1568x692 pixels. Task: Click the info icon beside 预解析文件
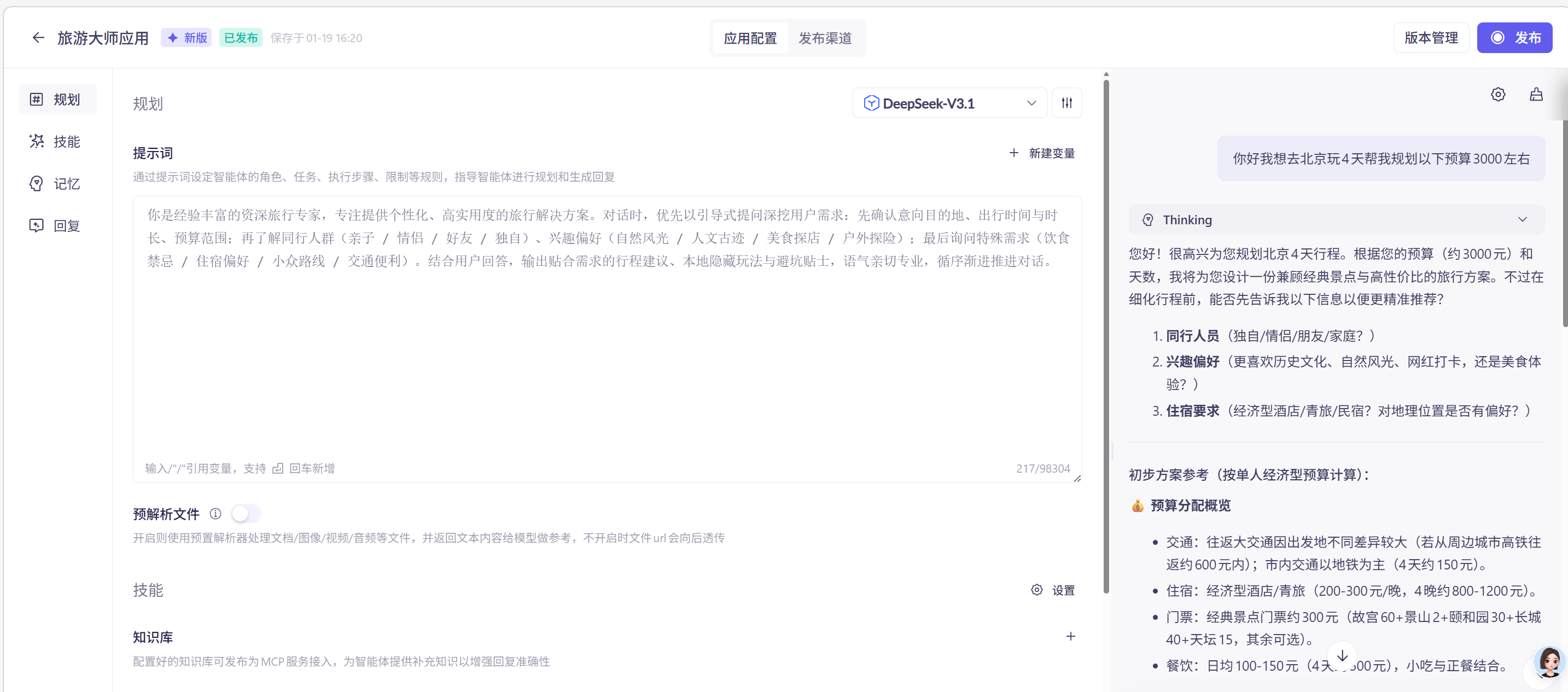pos(215,513)
